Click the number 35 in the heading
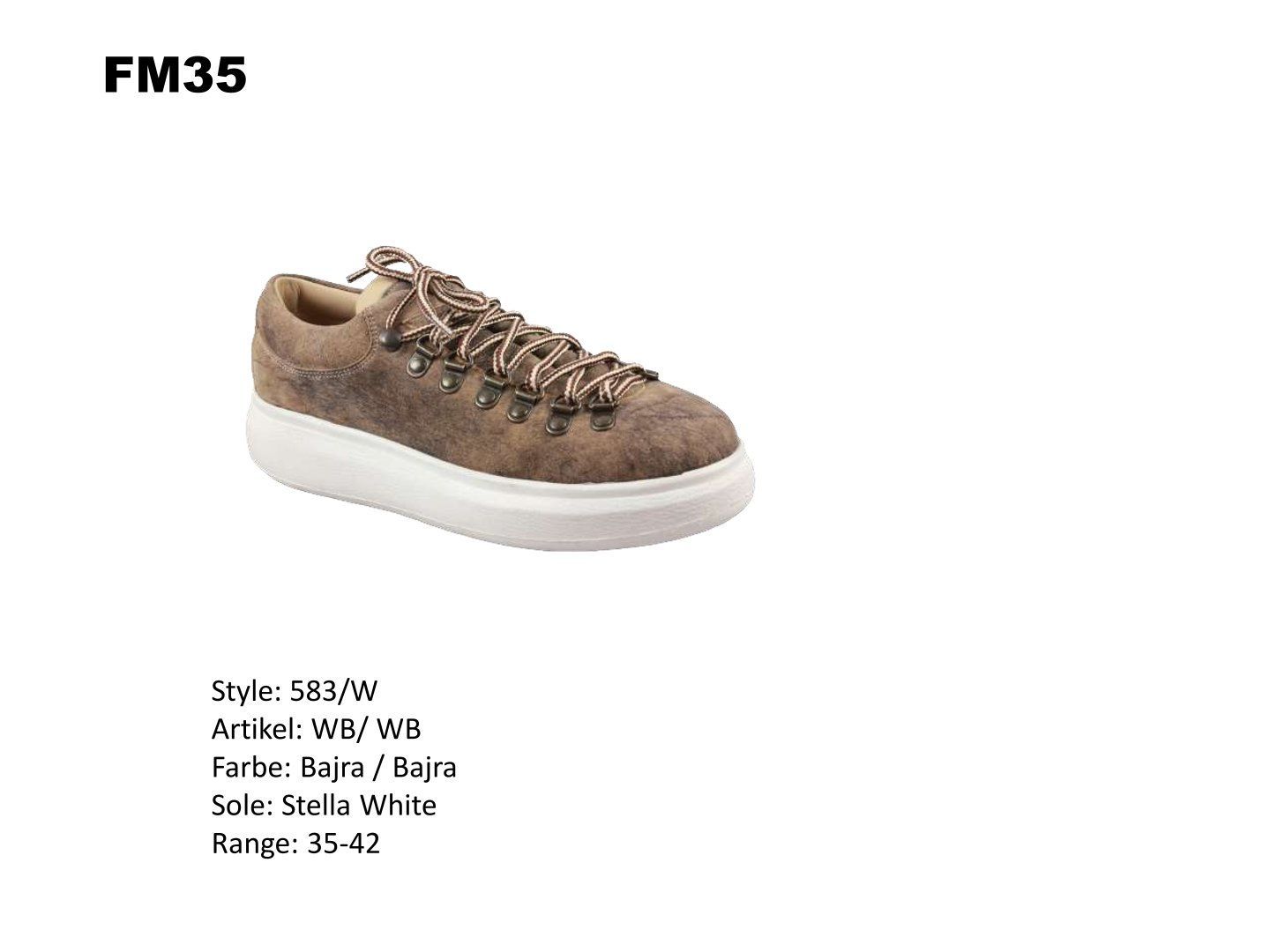 213,76
